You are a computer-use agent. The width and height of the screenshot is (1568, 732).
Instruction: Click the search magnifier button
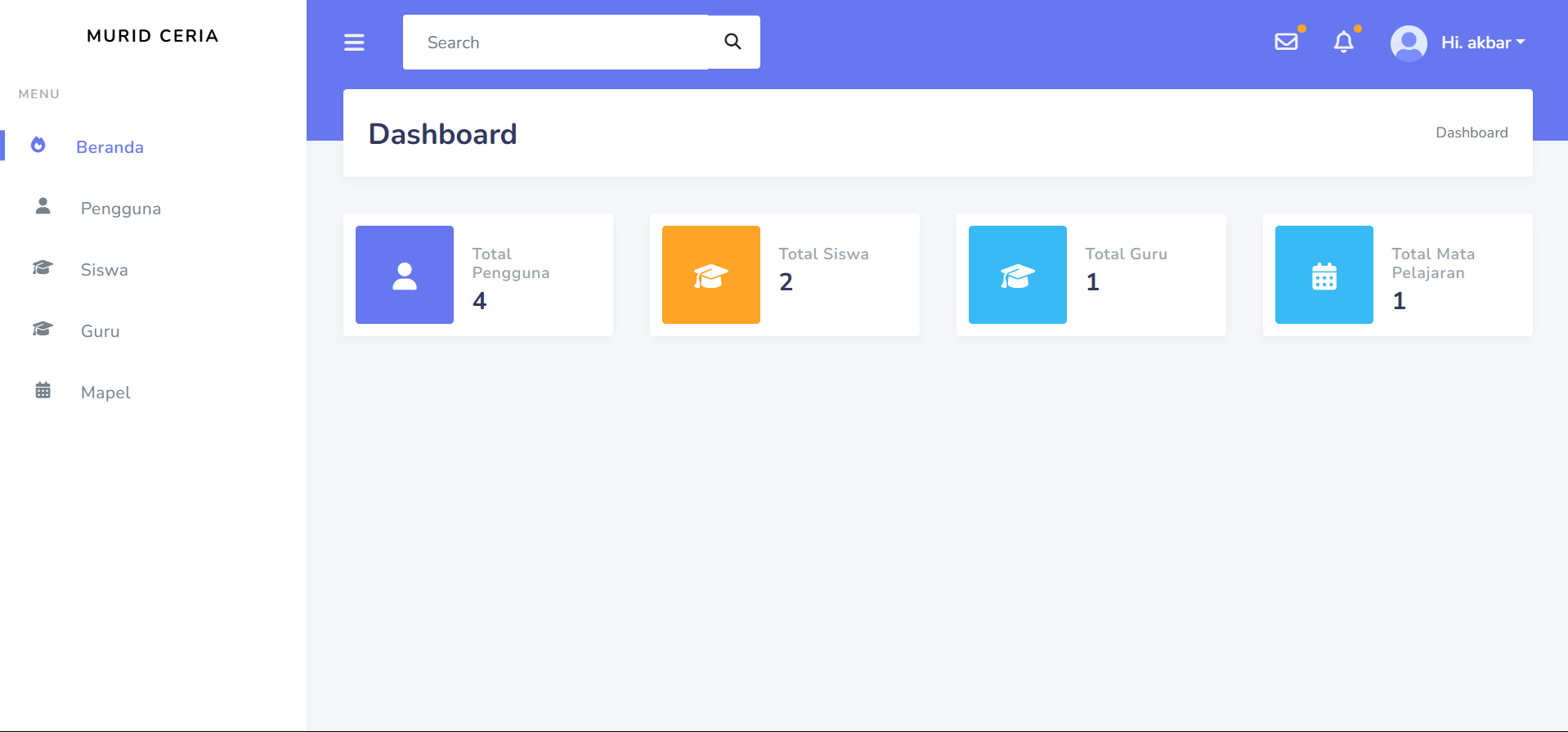733,42
